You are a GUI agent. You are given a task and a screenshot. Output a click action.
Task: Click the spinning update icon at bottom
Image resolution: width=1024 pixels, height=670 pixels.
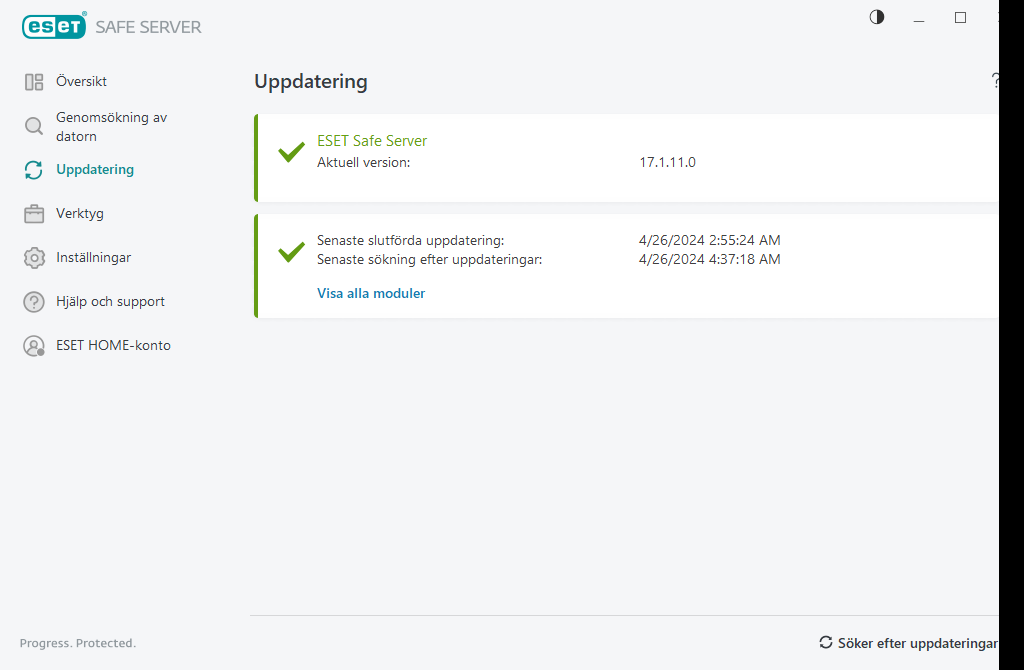(x=826, y=643)
